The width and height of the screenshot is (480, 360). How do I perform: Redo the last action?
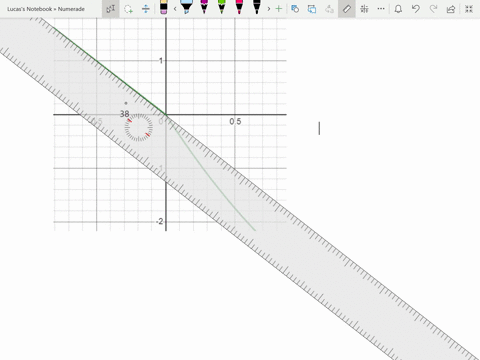(x=433, y=9)
